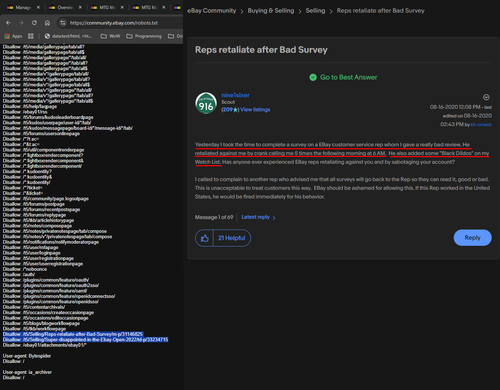The height and width of the screenshot is (390, 500).
Task: Reload the robots.txt page
Action: point(34,23)
